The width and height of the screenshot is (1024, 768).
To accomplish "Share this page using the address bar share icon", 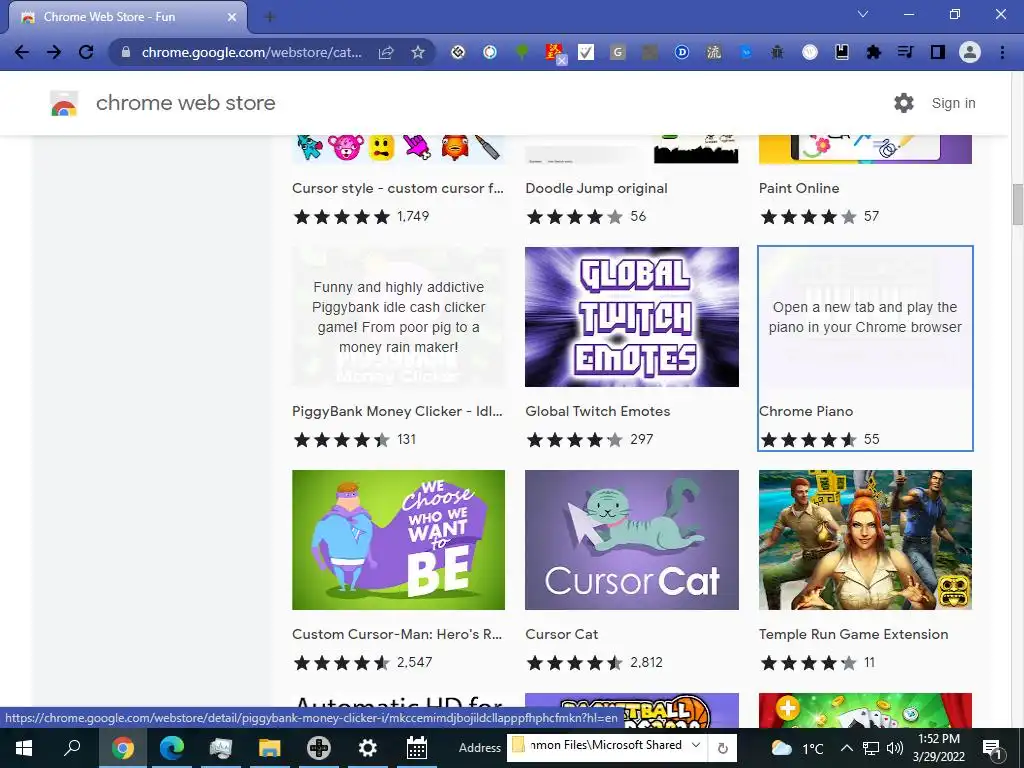I will 386,52.
